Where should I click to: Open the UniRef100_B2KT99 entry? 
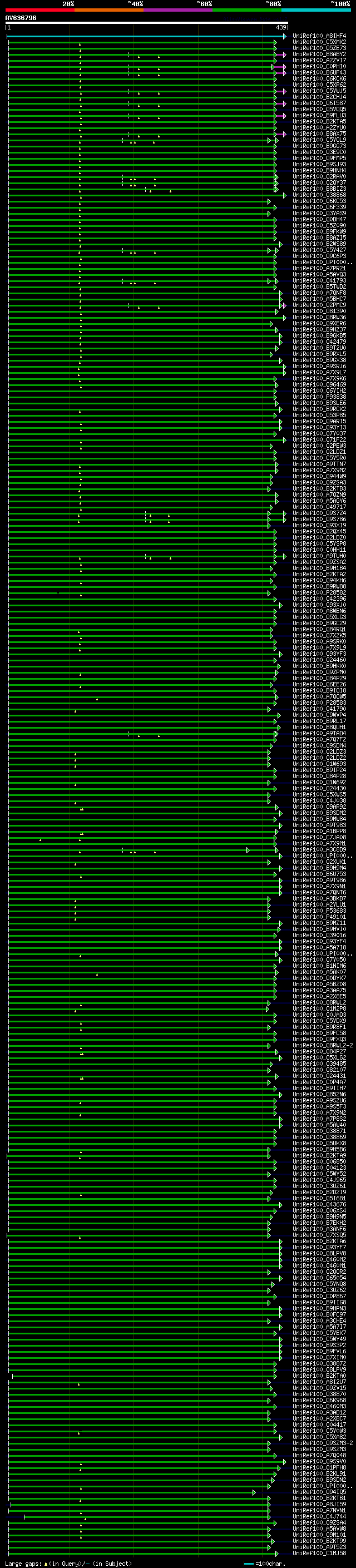(x=319, y=1541)
